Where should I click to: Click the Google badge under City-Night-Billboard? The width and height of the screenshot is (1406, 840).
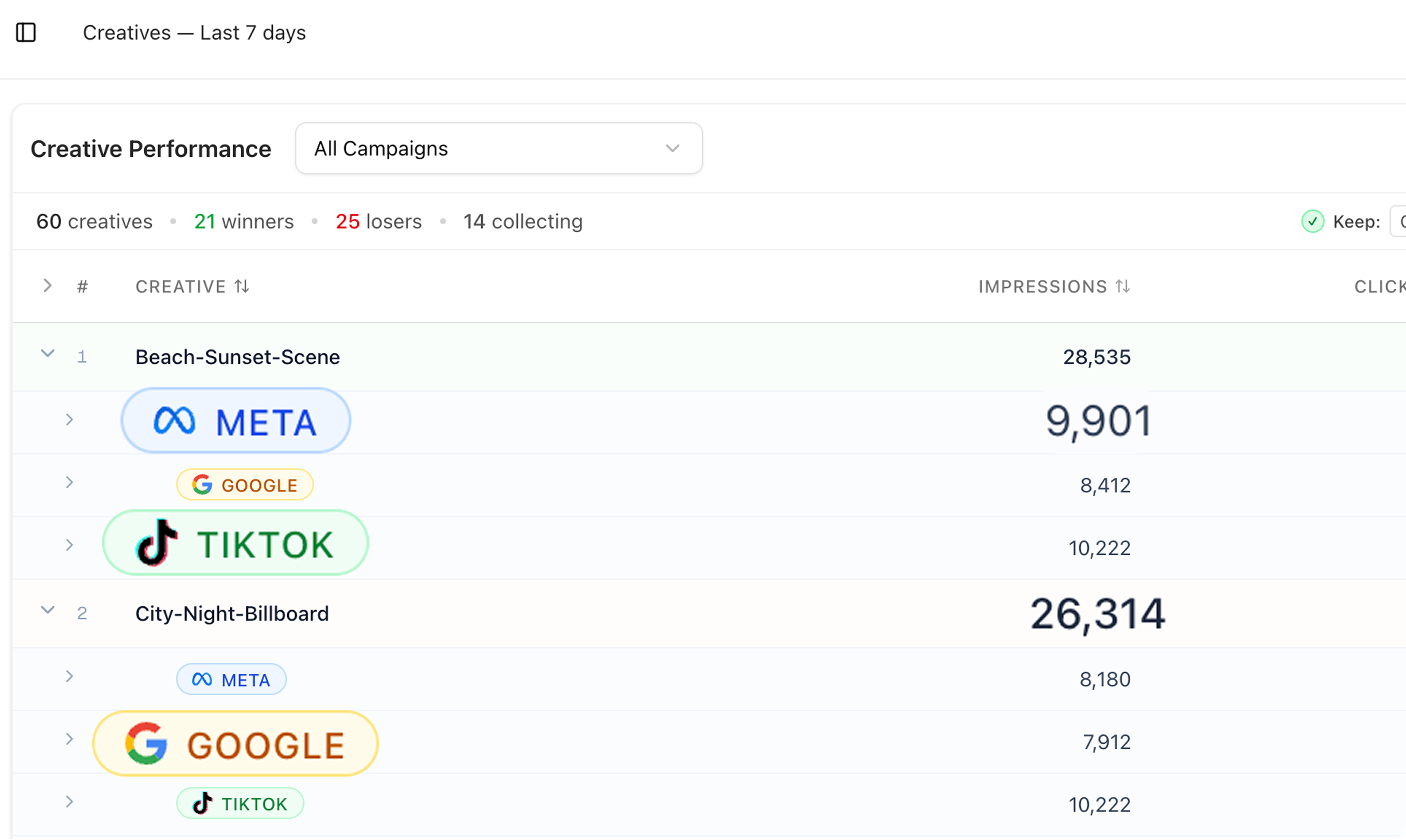point(236,744)
